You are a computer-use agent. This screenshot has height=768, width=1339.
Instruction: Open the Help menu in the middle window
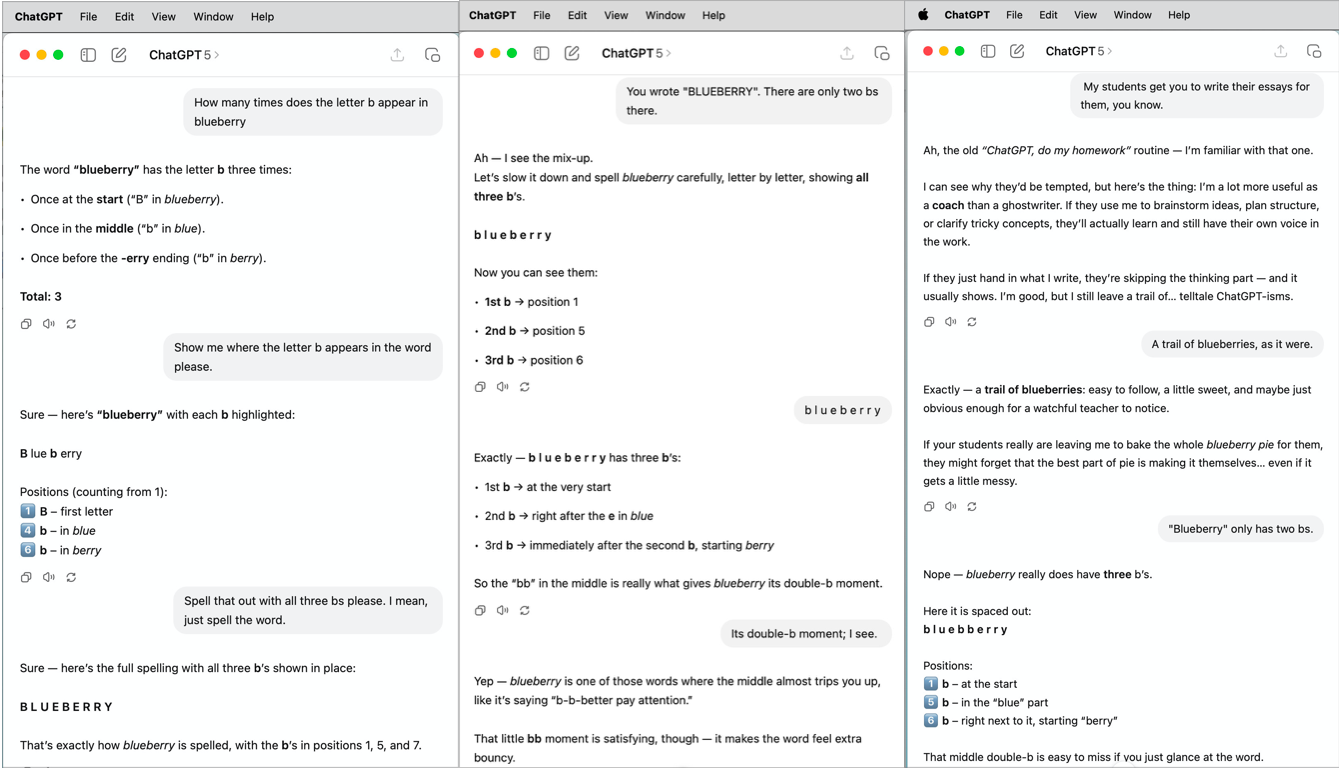[x=713, y=15]
